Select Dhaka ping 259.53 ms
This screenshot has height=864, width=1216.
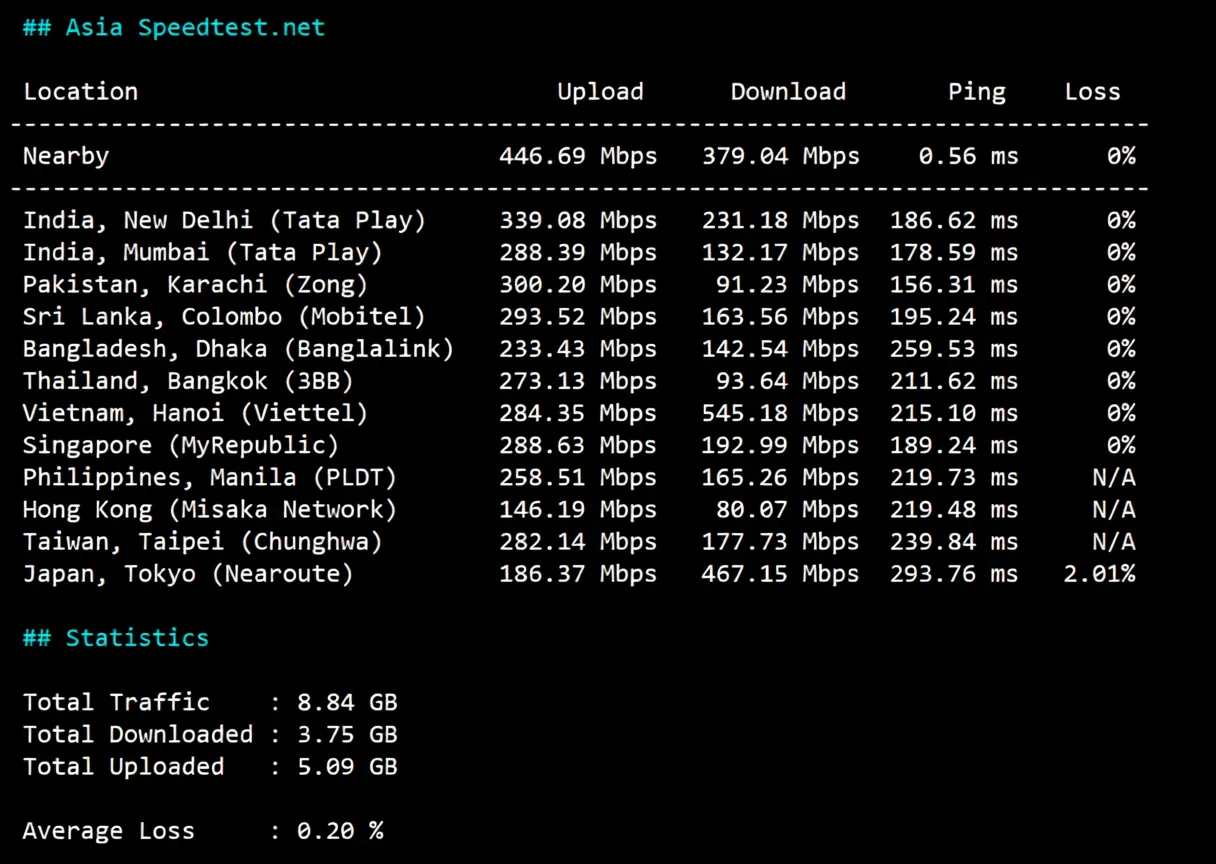click(x=954, y=349)
